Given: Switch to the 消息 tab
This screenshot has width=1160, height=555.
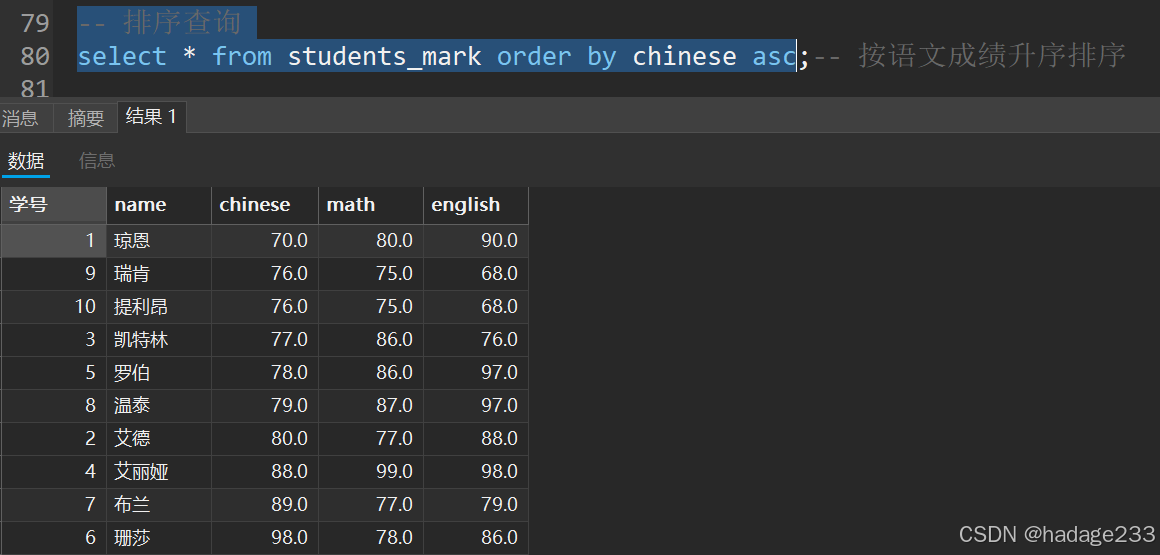Looking at the screenshot, I should coord(20,118).
